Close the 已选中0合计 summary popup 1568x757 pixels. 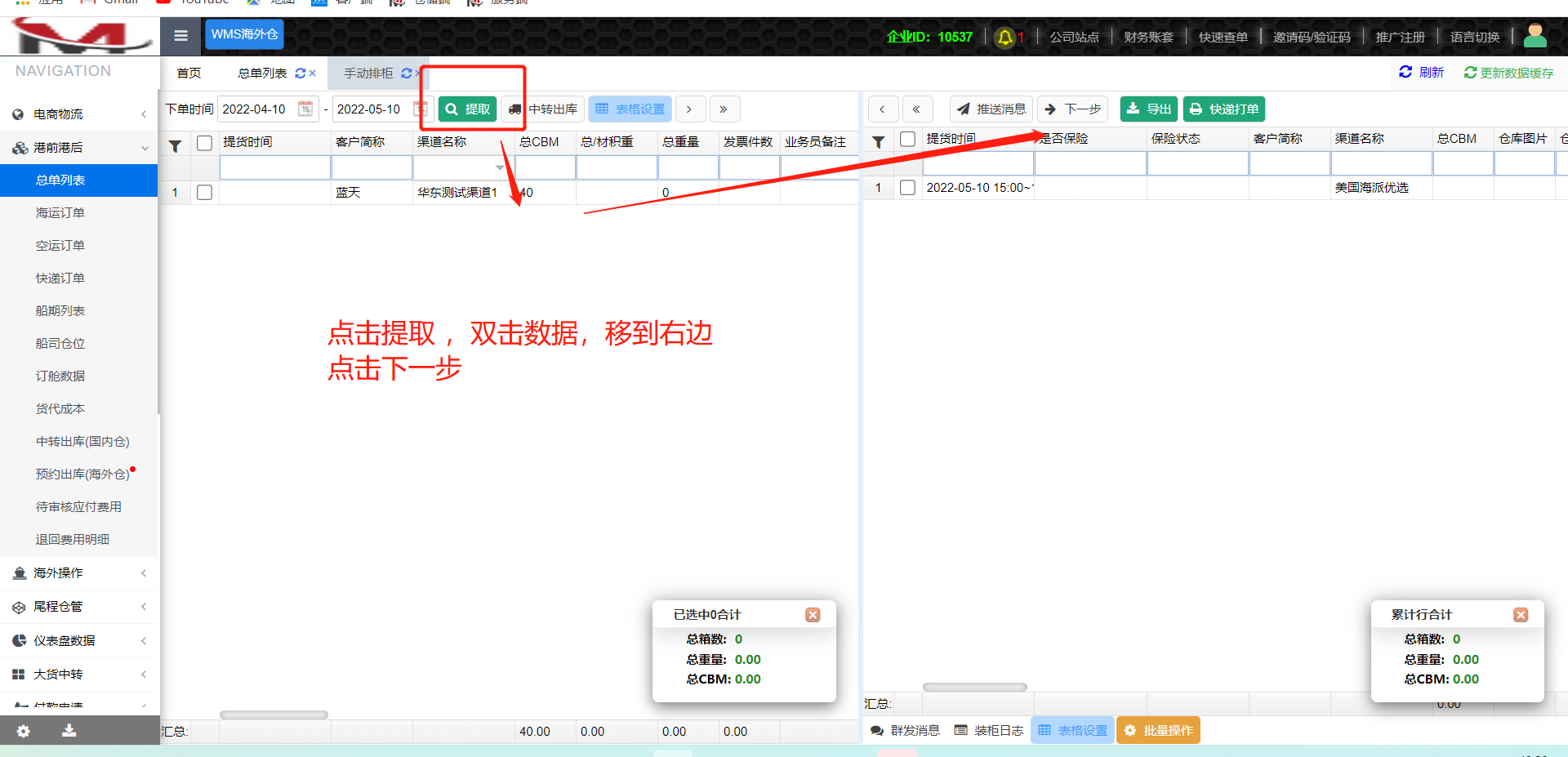(x=813, y=615)
